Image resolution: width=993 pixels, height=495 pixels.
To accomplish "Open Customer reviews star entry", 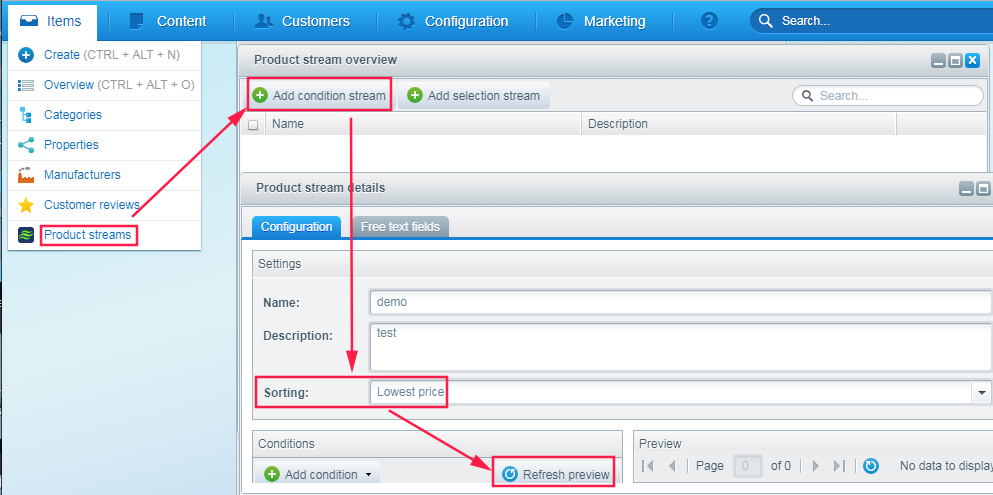I will click(91, 205).
